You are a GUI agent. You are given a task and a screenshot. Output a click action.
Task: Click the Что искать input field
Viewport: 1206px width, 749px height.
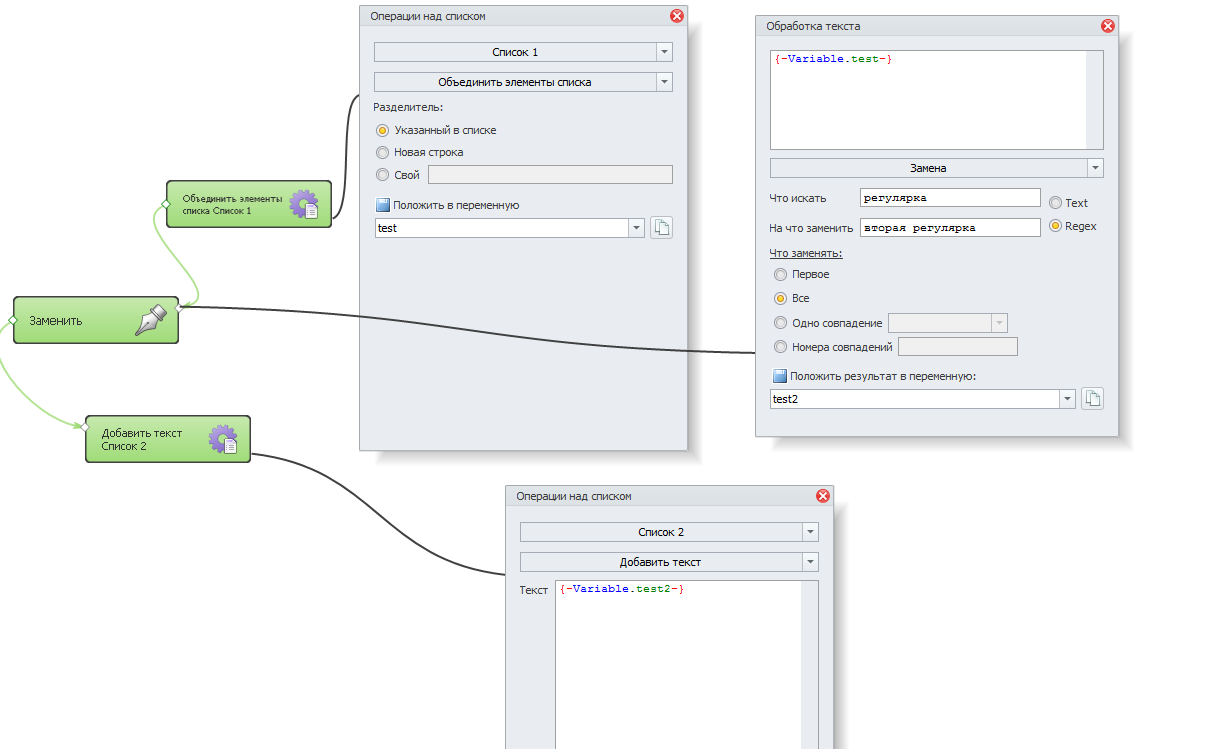point(950,198)
